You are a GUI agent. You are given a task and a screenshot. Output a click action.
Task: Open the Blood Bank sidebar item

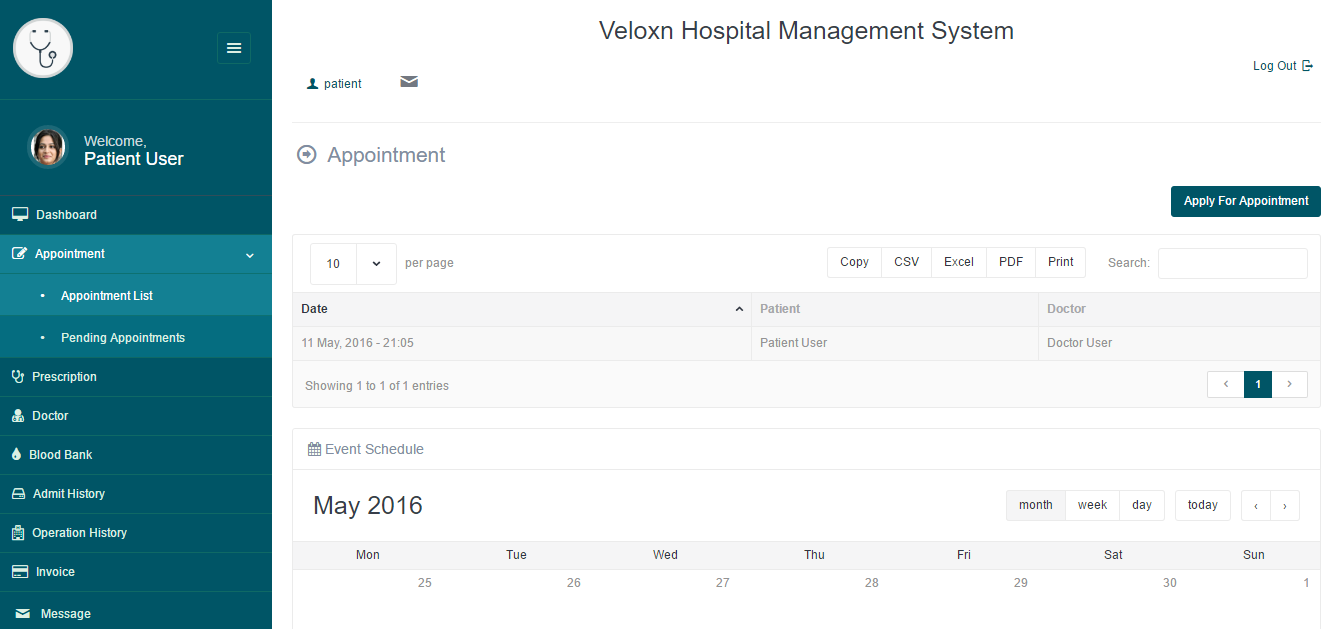coord(60,455)
